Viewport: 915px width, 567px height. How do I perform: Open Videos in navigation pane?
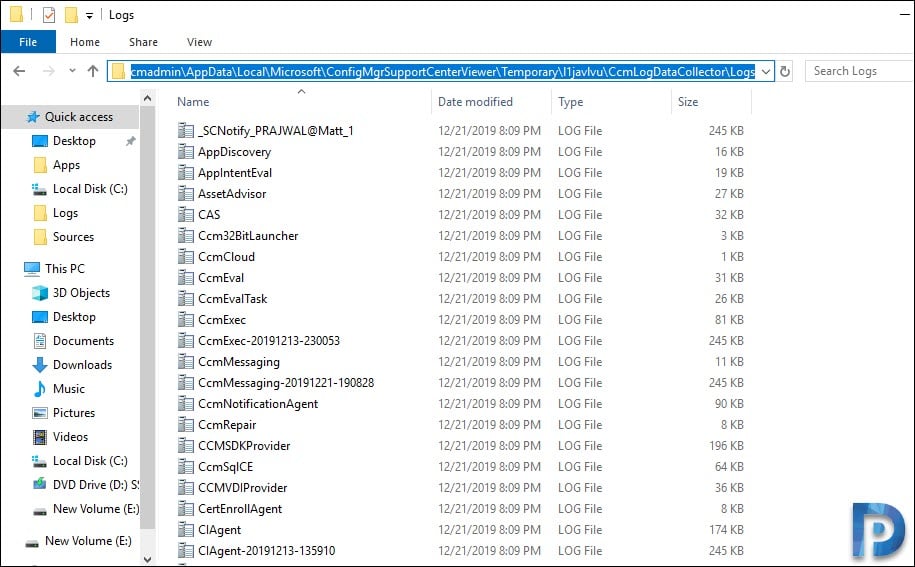click(71, 436)
